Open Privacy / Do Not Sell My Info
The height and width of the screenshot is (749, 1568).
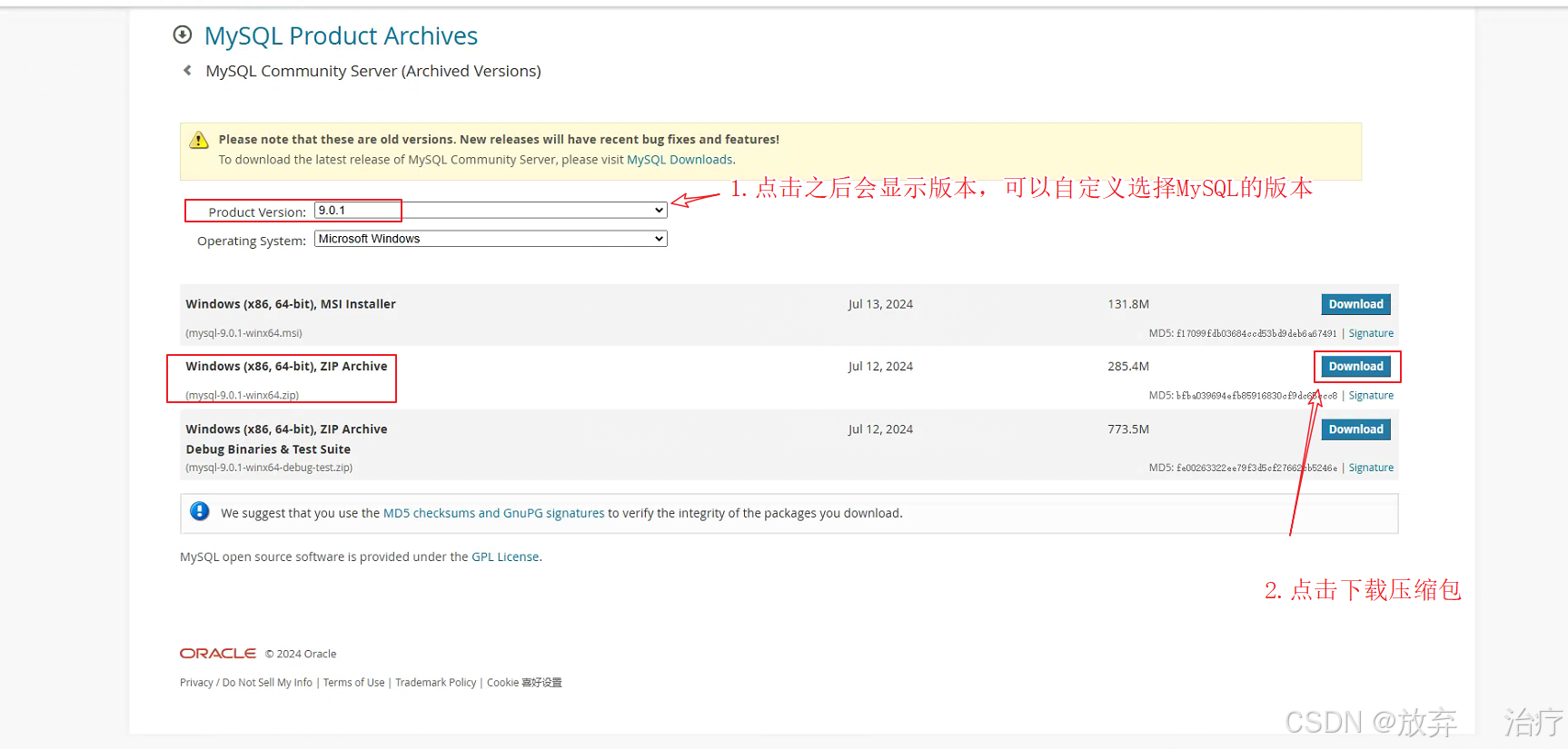click(246, 683)
